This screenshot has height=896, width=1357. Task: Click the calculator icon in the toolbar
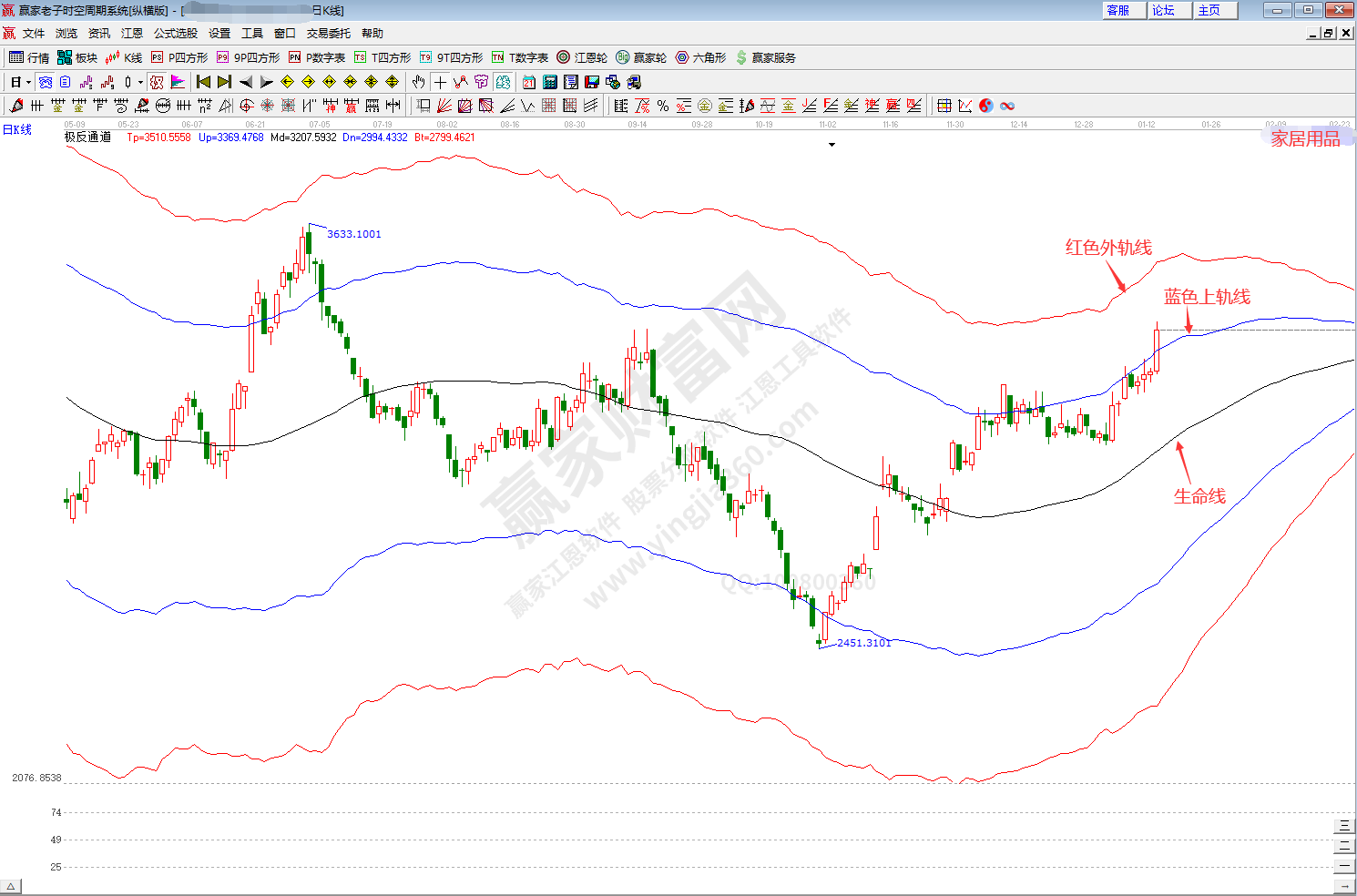click(550, 82)
